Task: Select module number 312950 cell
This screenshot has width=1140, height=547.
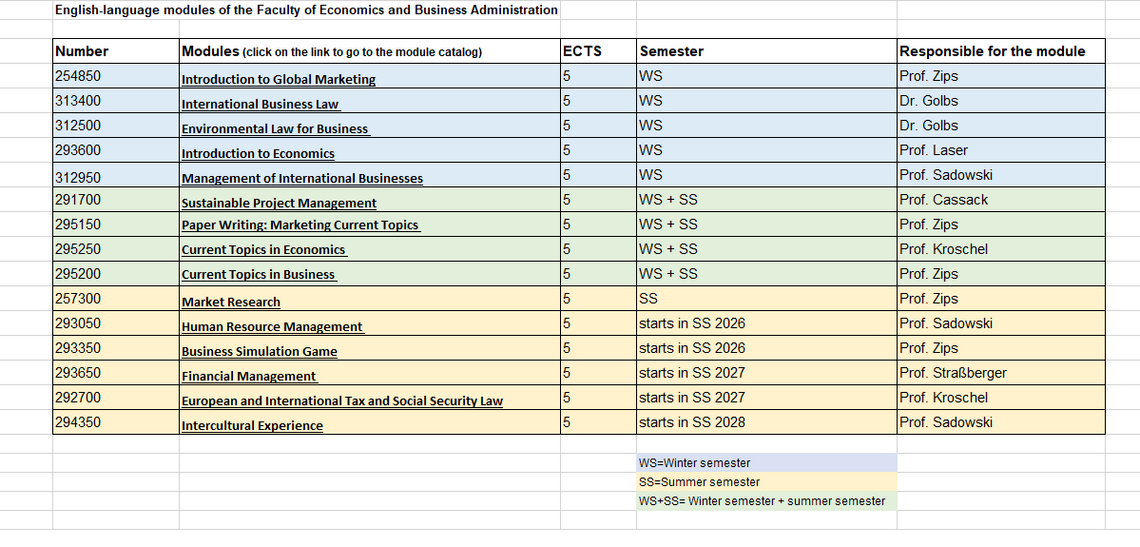Action: (x=116, y=175)
